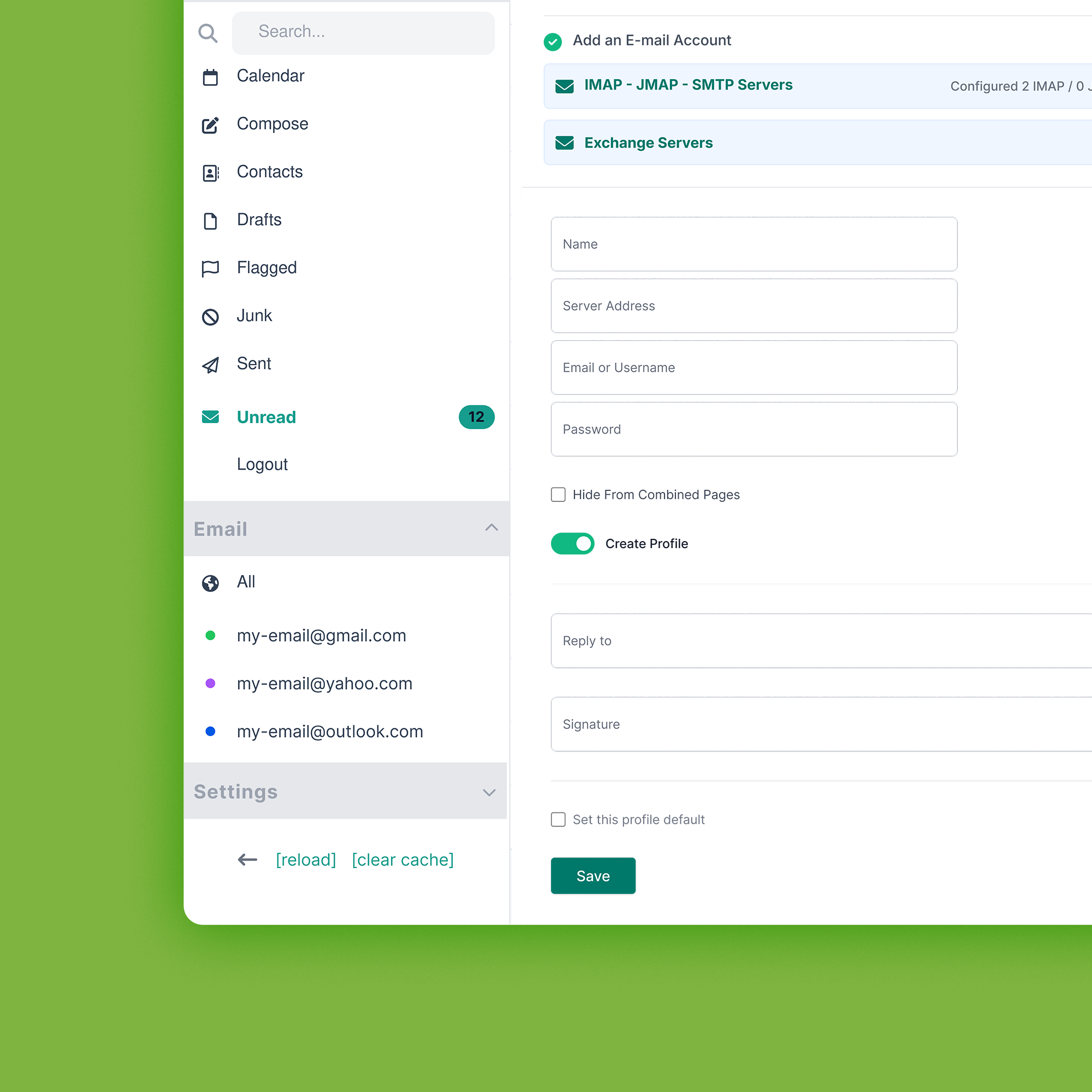This screenshot has height=1092, width=1092.
Task: Check Hide From Combined Pages
Action: [559, 495]
